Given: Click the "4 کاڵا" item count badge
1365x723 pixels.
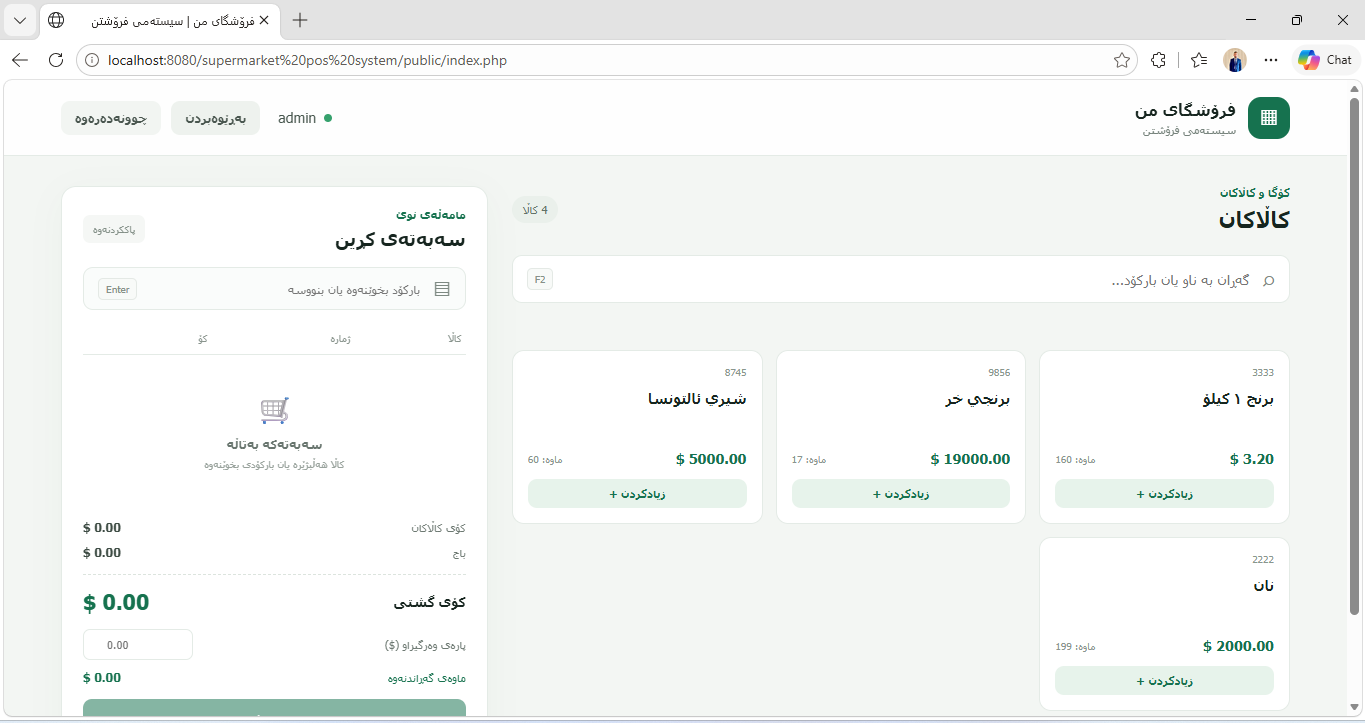Looking at the screenshot, I should [x=535, y=210].
